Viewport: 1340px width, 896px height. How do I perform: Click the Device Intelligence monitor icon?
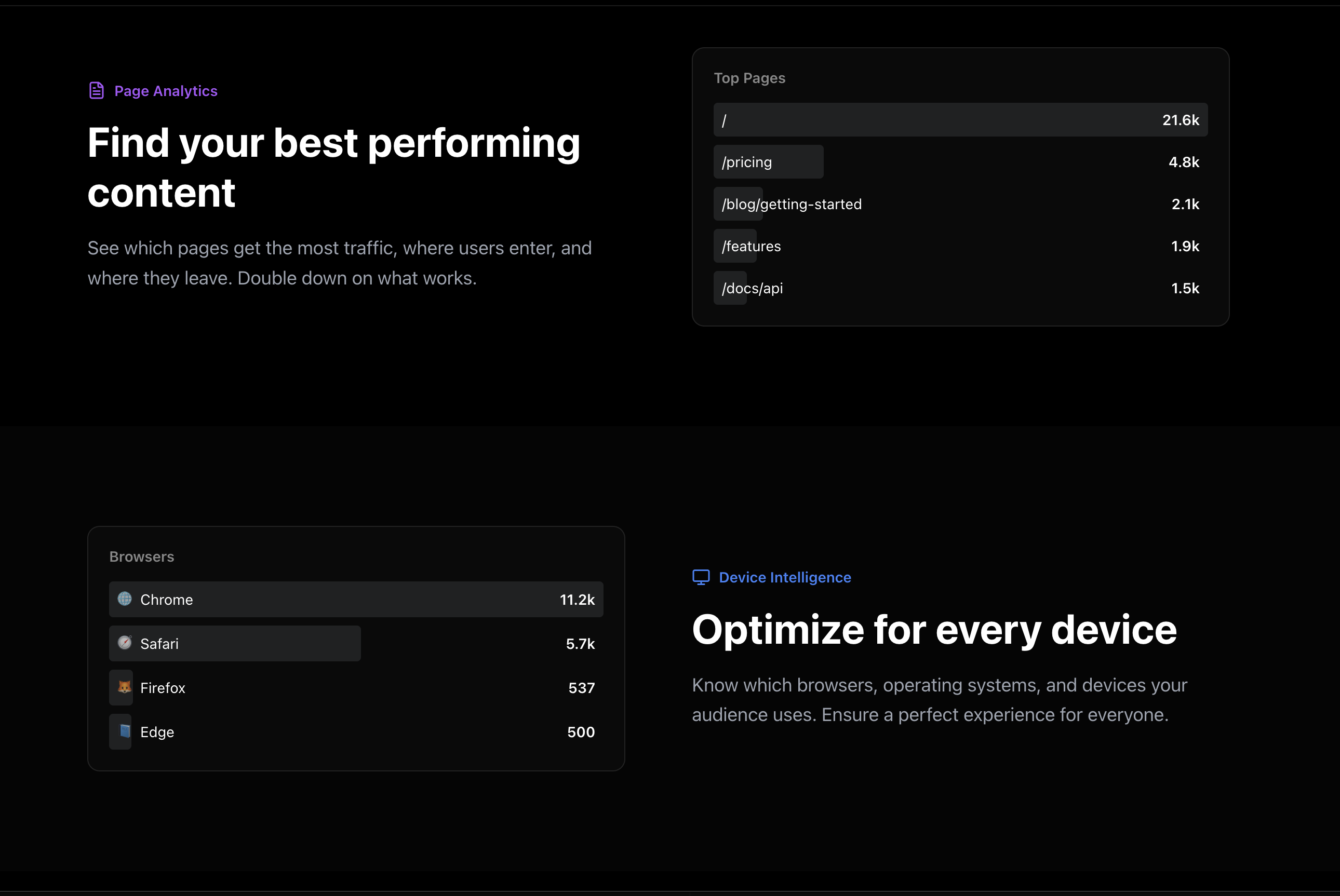[x=701, y=577]
